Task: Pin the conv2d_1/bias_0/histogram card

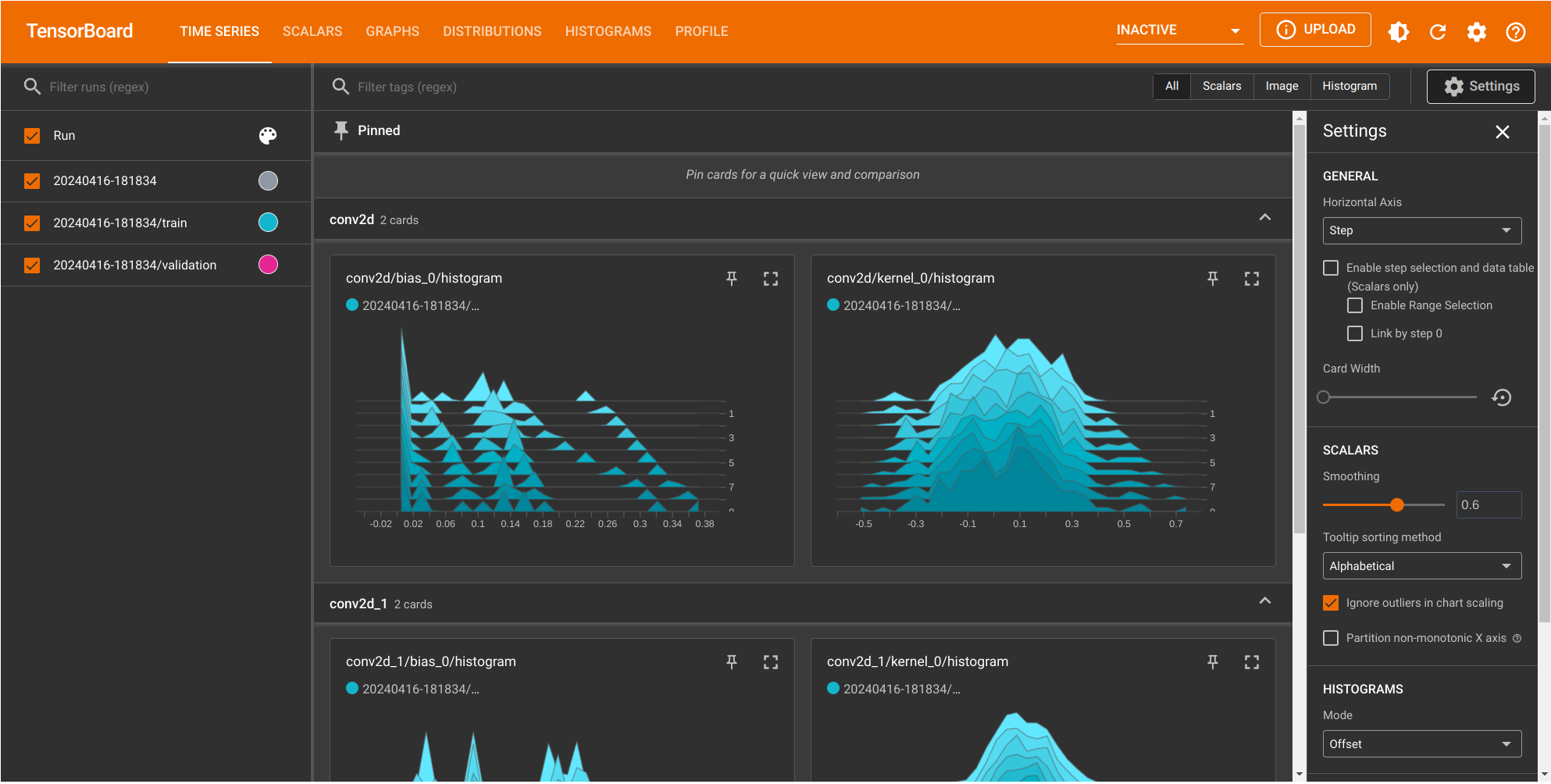Action: coord(732,662)
